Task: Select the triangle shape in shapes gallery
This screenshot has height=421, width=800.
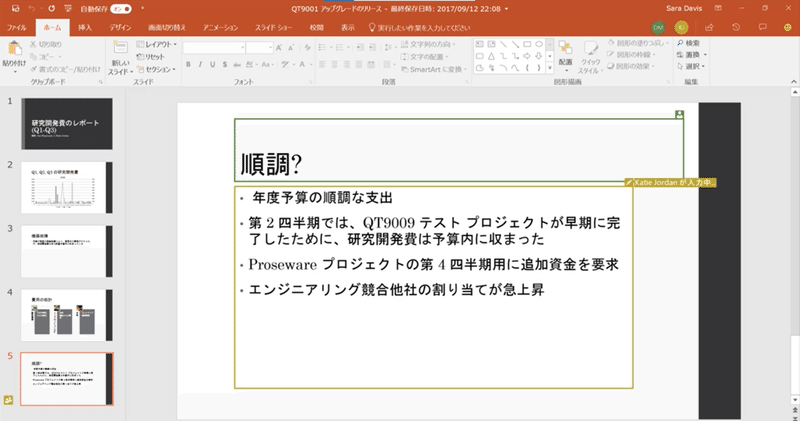Action: coord(491,56)
